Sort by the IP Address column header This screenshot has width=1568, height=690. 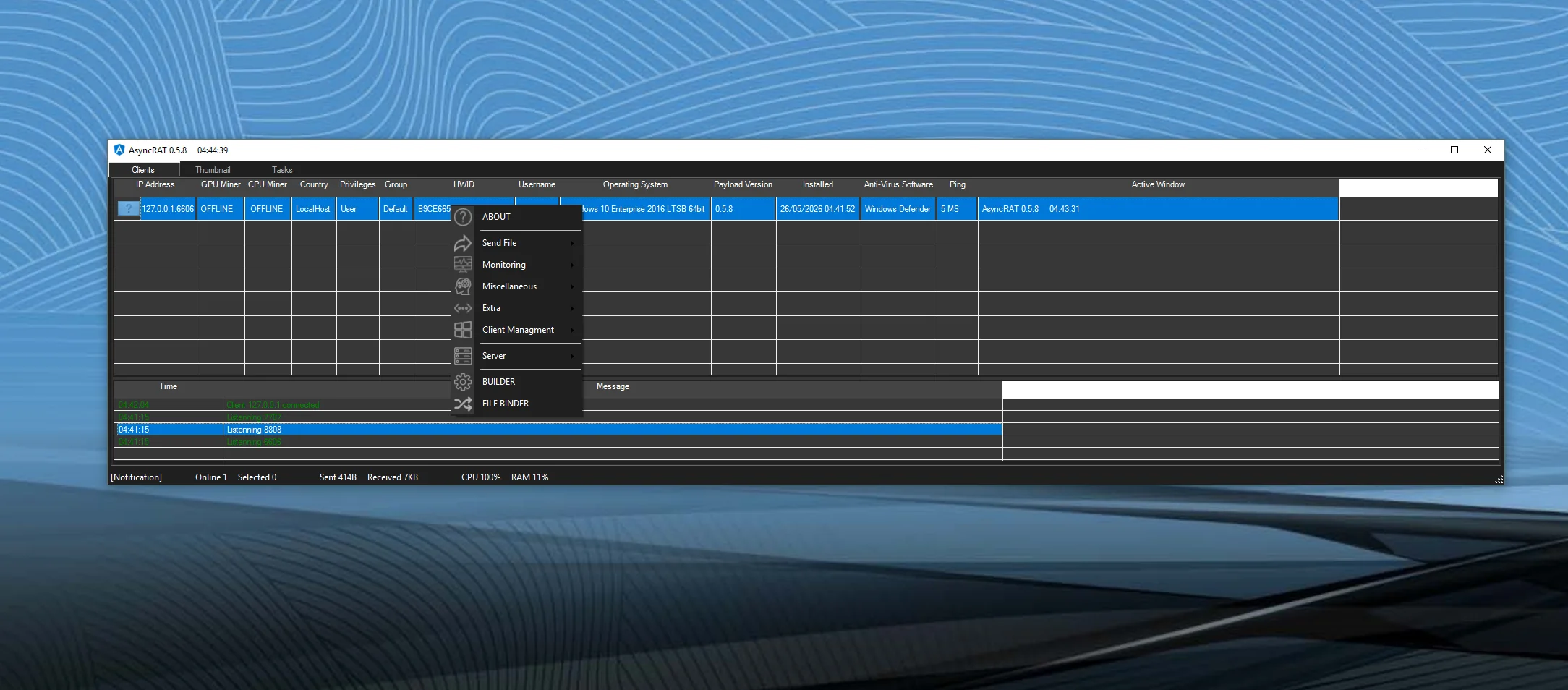tap(155, 184)
